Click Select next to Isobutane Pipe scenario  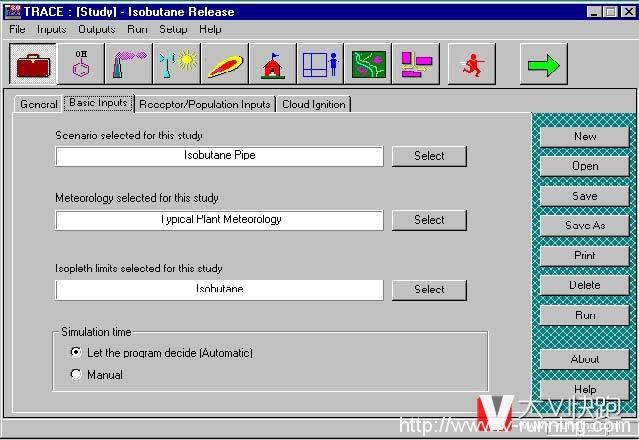(429, 156)
